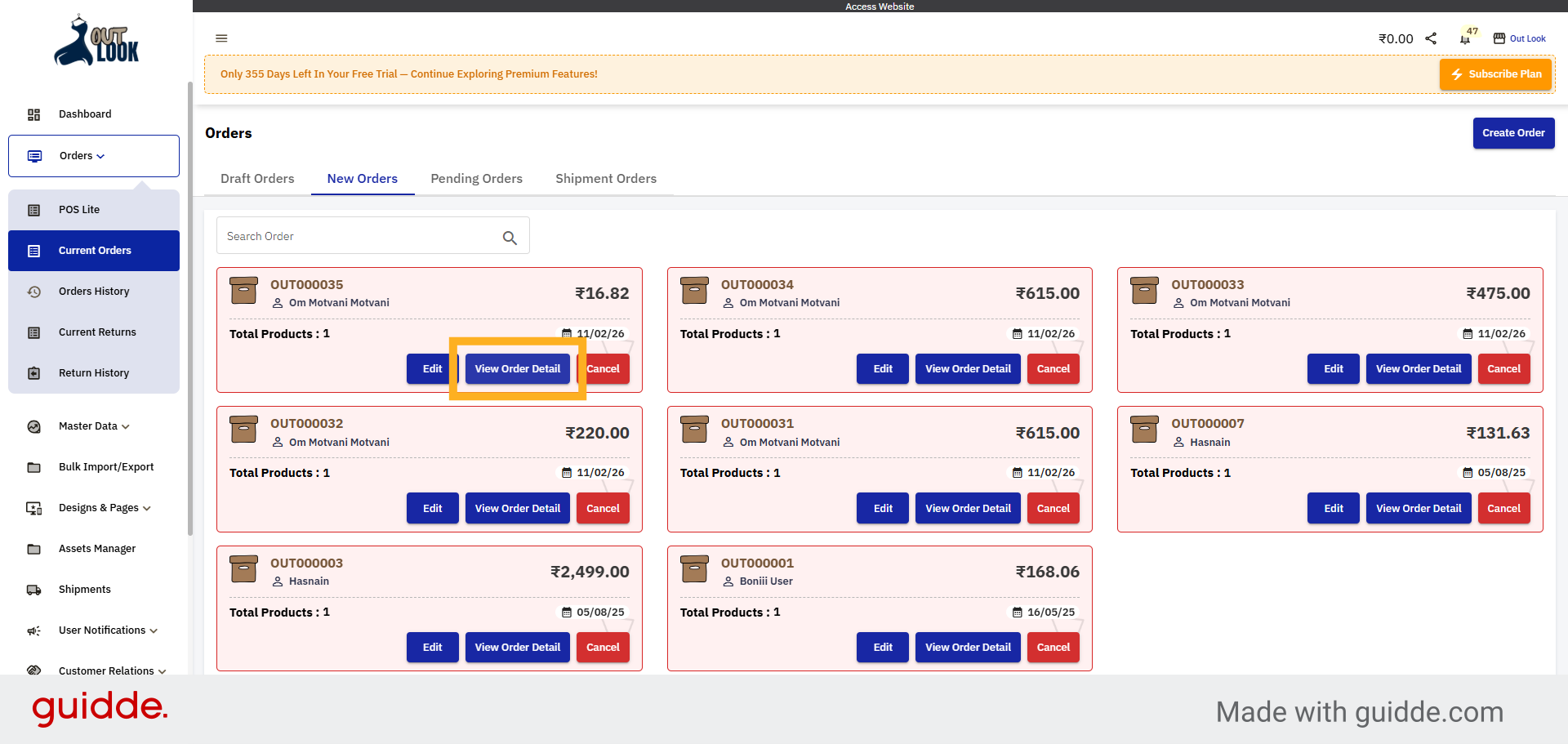
Task: Click the Shipments truck icon
Action: [x=33, y=590]
